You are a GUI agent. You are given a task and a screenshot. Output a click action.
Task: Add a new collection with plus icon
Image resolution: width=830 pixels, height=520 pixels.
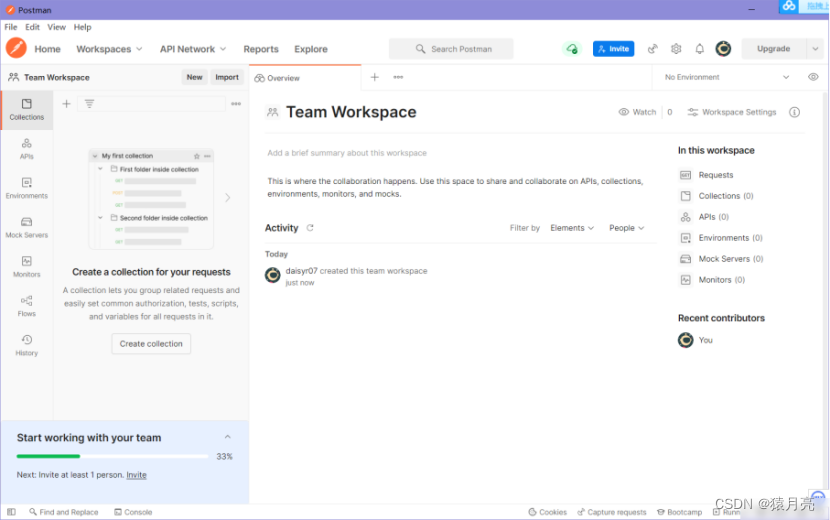(66, 104)
